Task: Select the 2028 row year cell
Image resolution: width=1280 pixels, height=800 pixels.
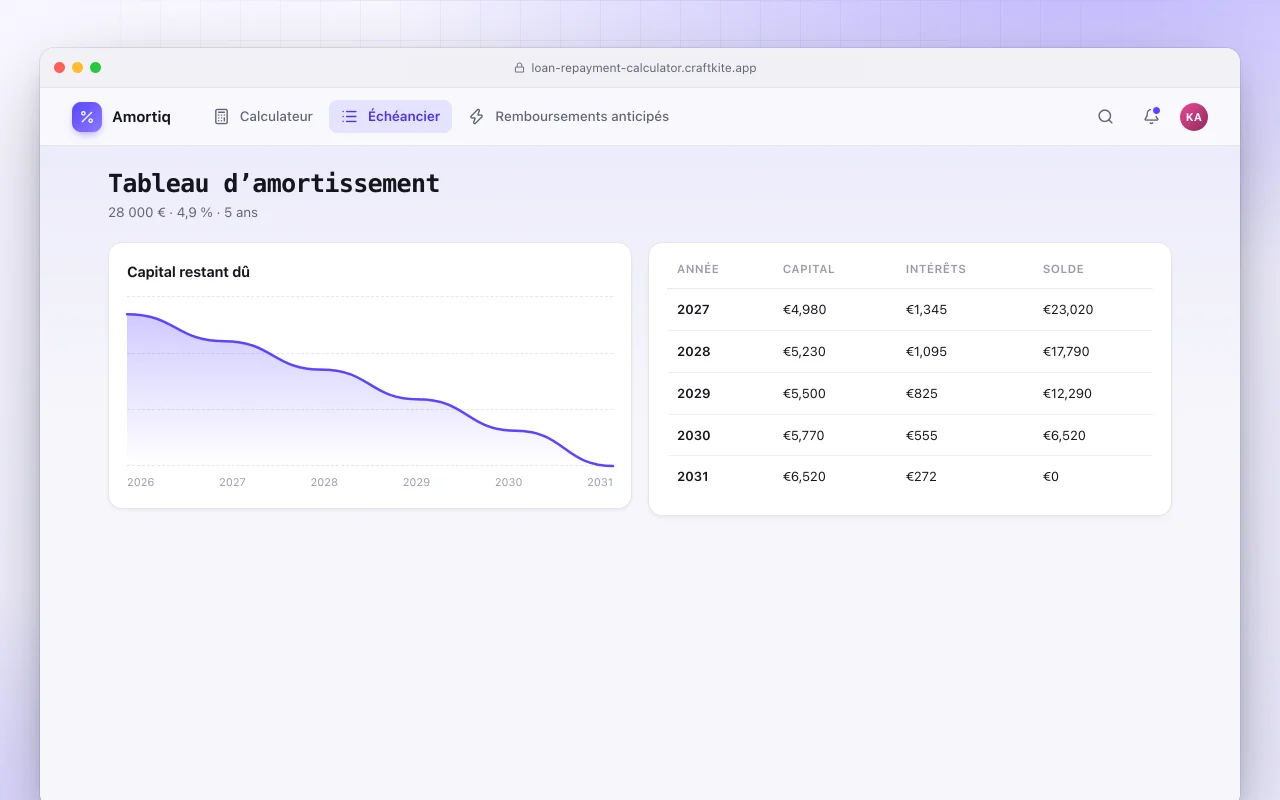Action: (693, 352)
